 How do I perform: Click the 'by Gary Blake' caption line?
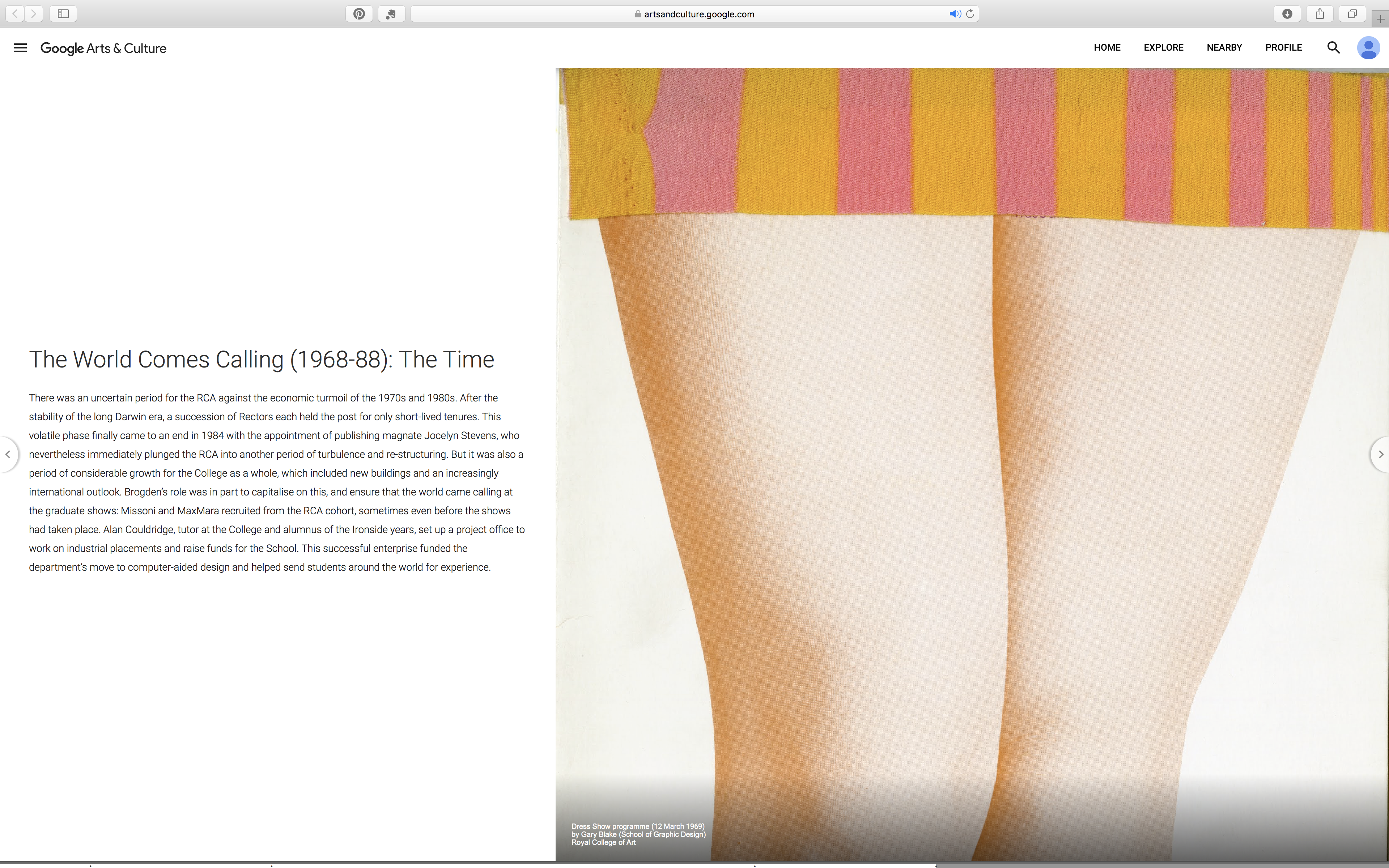(x=638, y=834)
